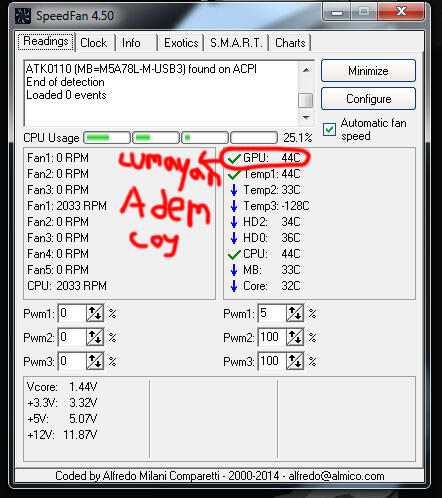Click the blue down arrow beside HD0

(234, 238)
